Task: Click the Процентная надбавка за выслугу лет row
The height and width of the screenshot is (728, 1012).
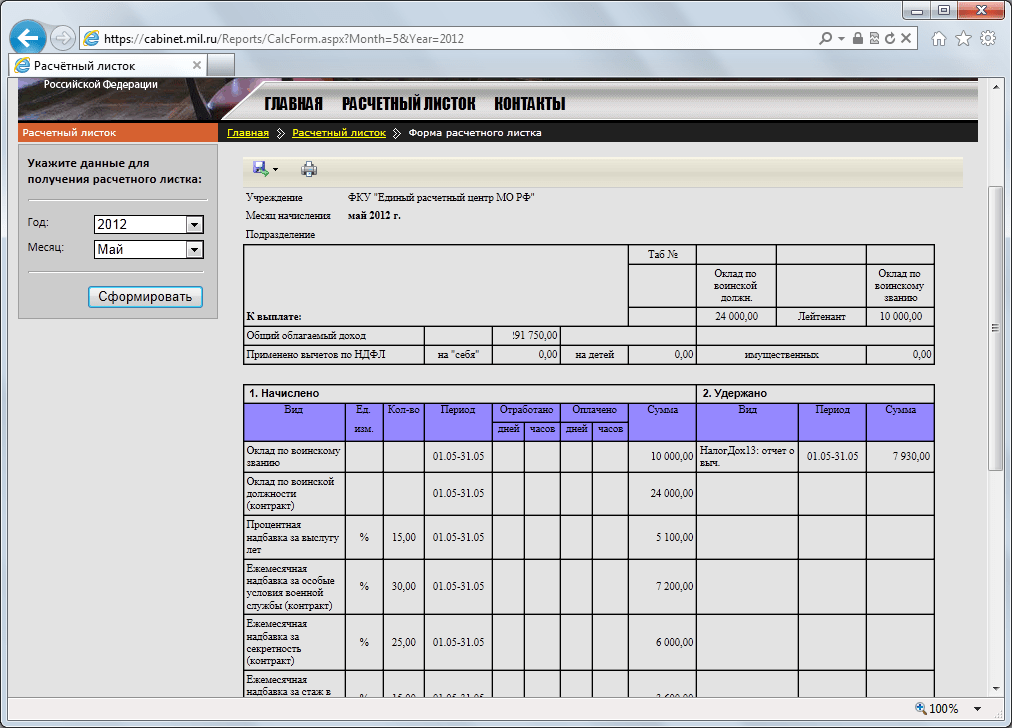Action: [x=470, y=537]
